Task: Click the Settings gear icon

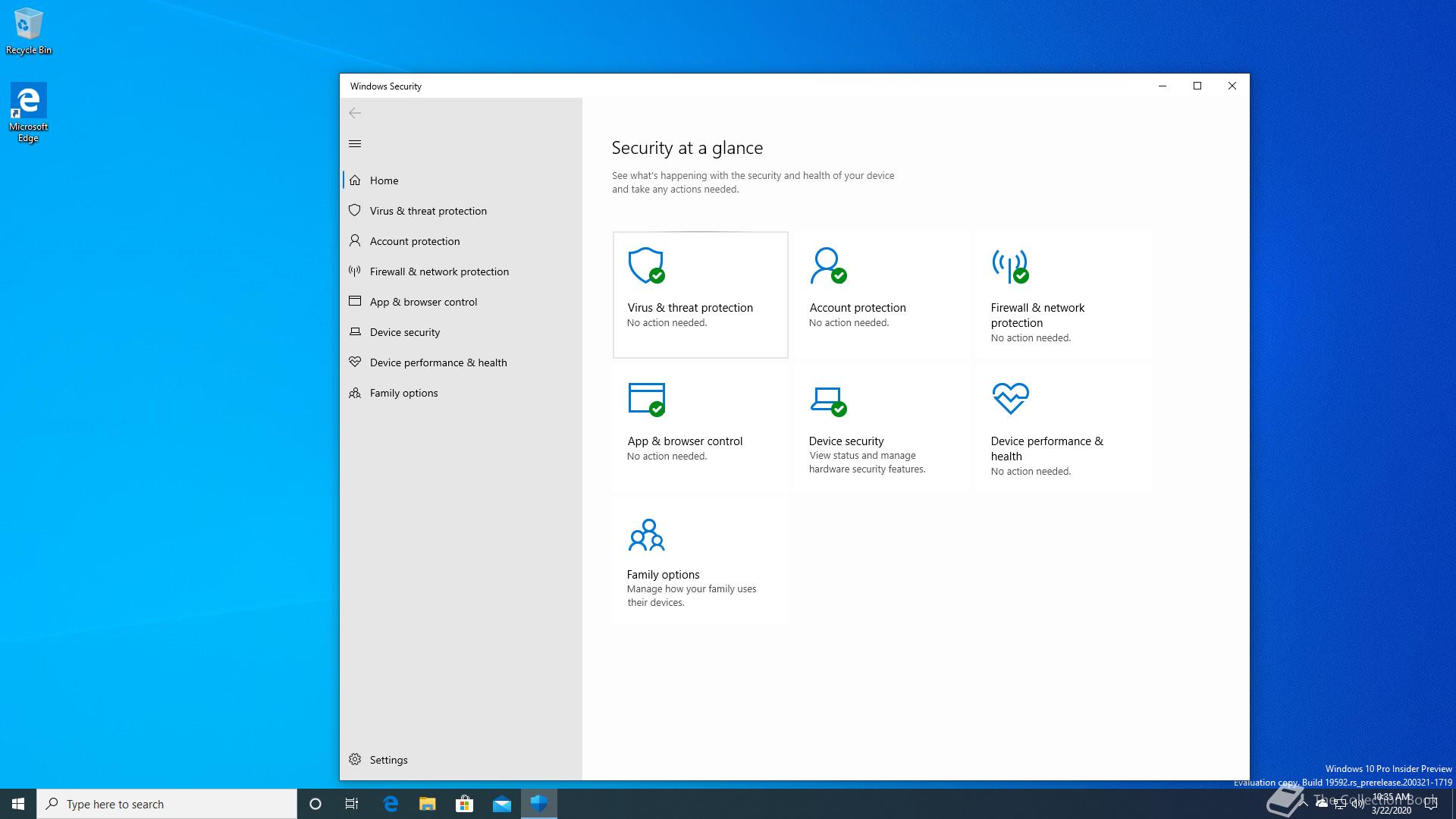Action: tap(355, 759)
